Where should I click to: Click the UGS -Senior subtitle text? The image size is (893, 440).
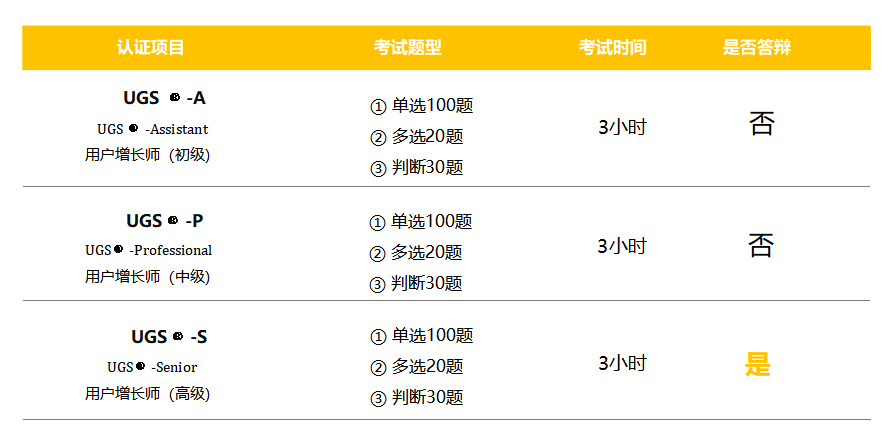[152, 367]
